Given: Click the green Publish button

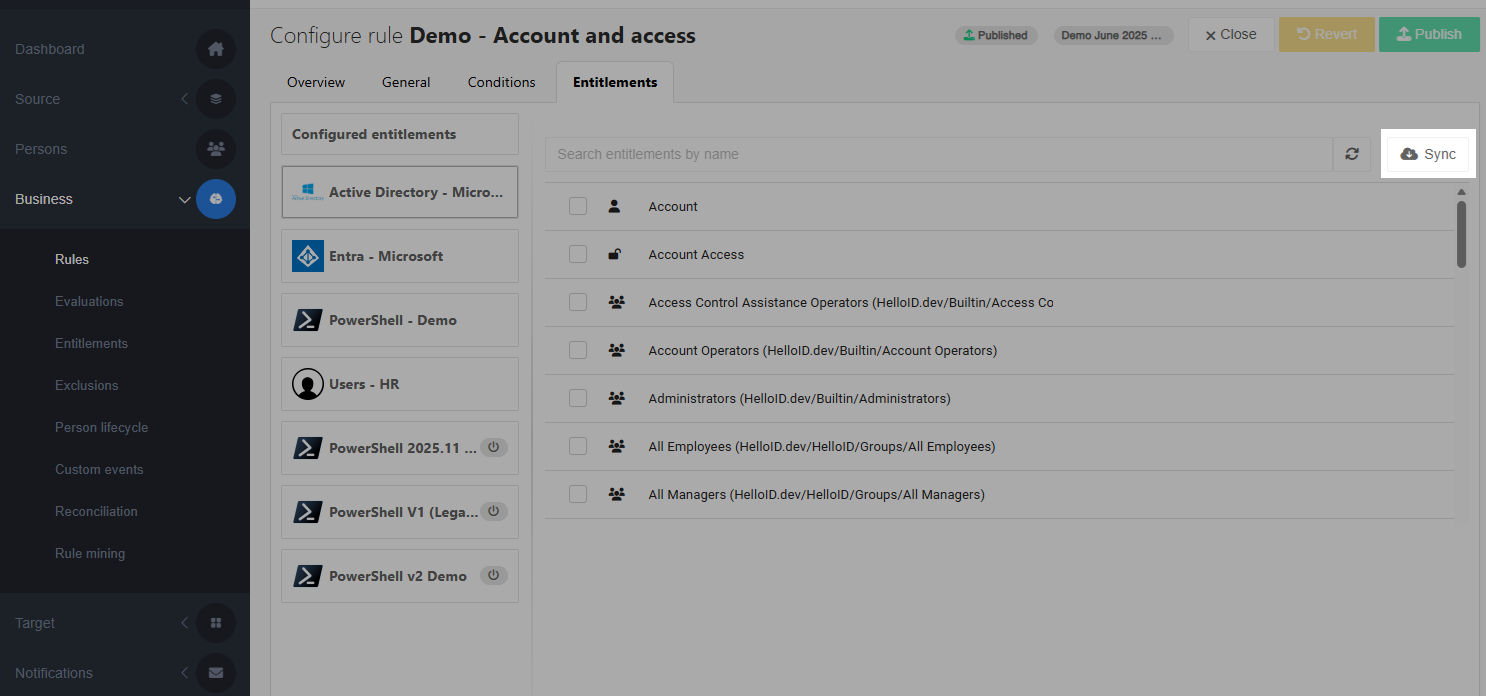Looking at the screenshot, I should 1429,34.
